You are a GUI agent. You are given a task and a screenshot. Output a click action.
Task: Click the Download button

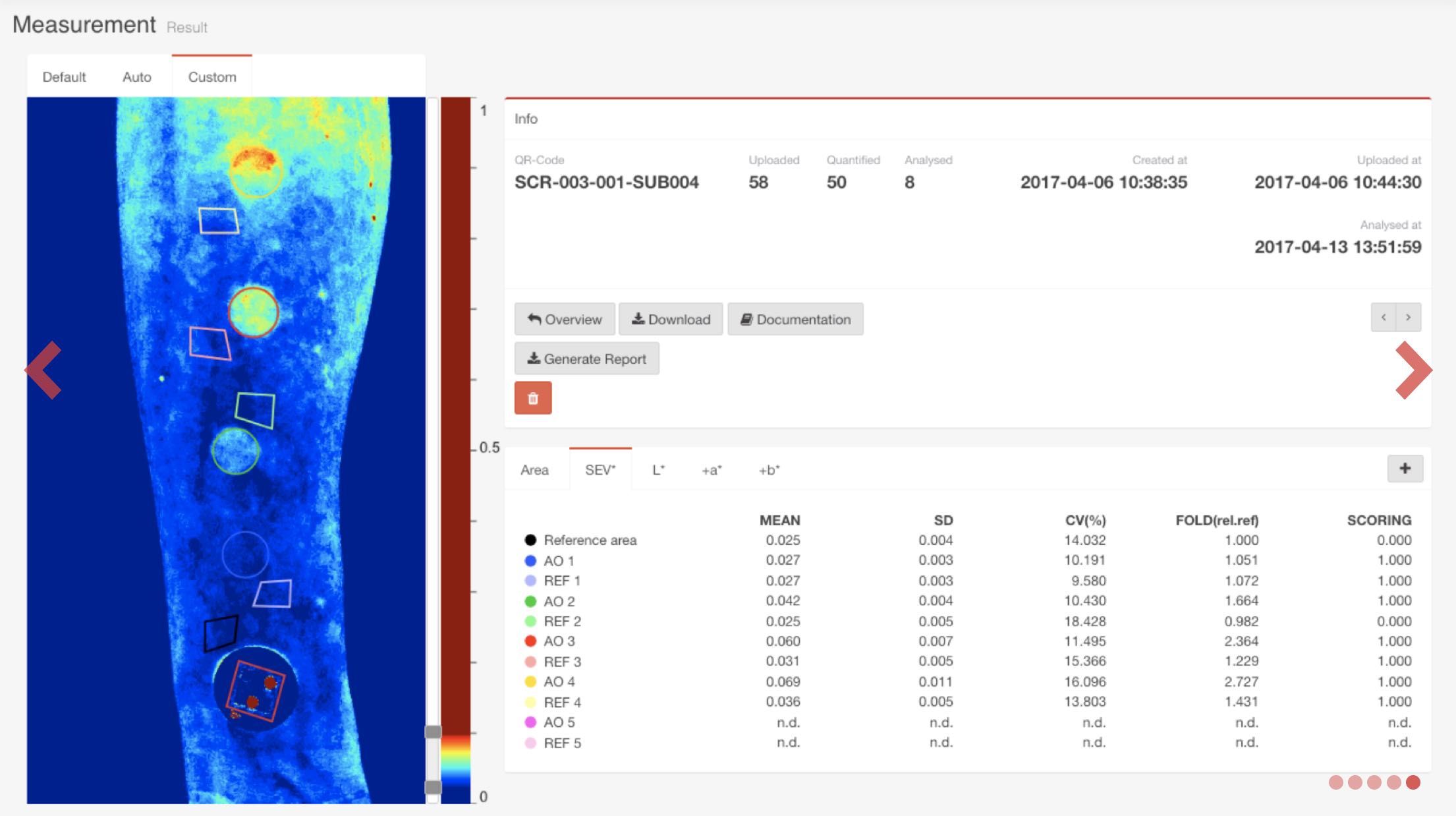point(671,319)
